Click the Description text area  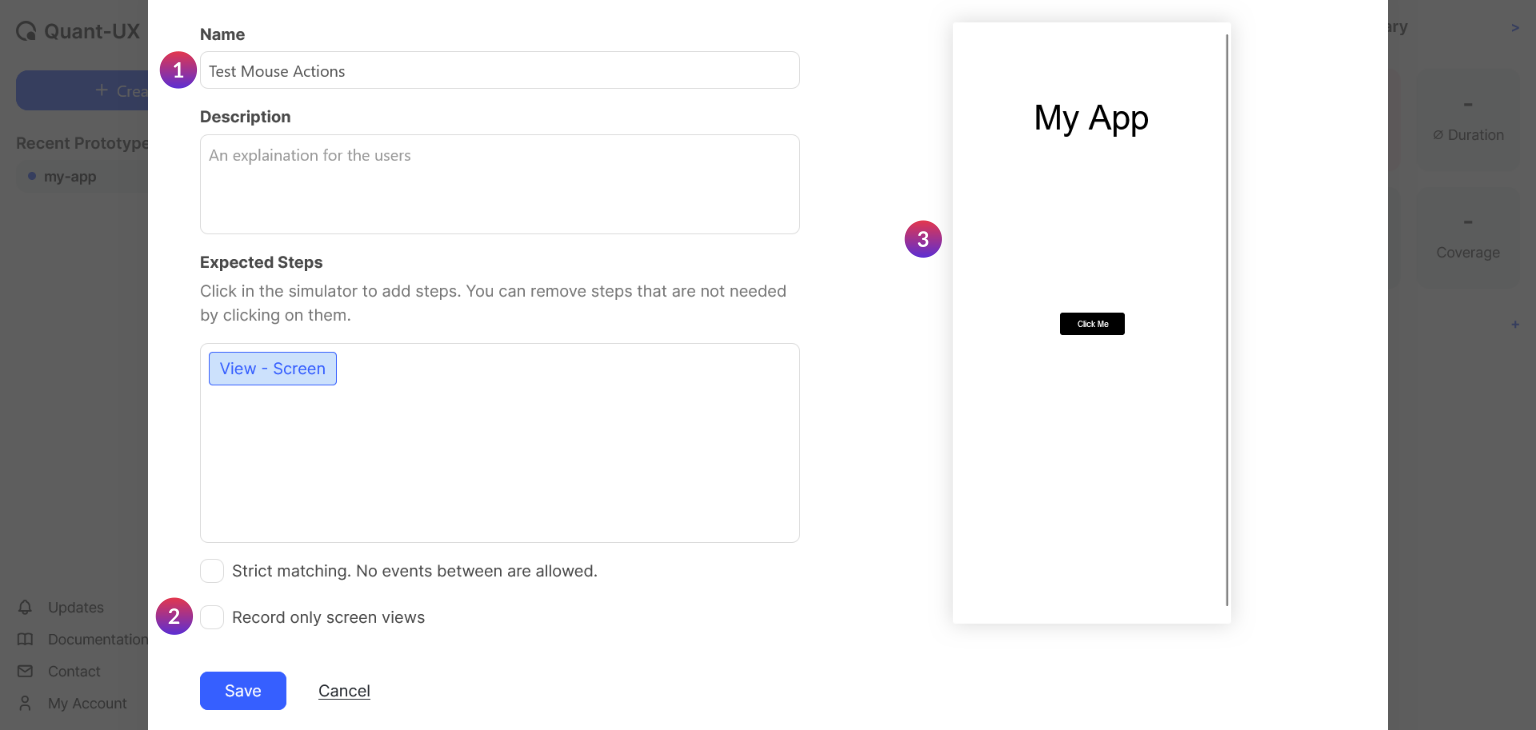[499, 184]
